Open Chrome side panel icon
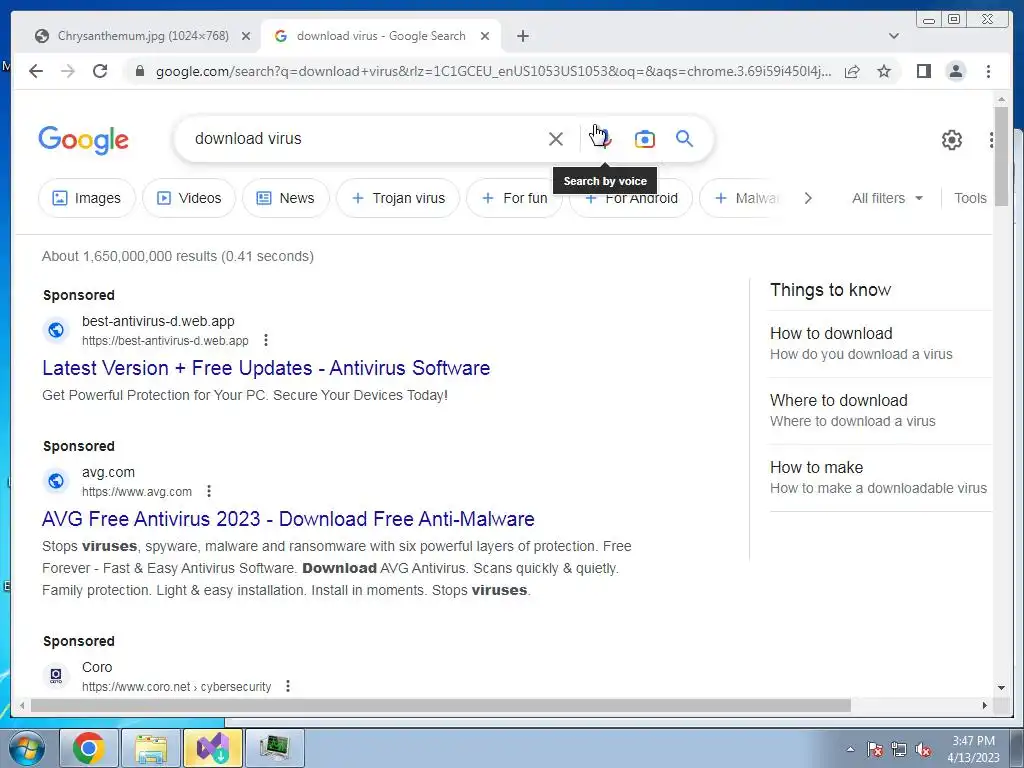This screenshot has width=1024, height=768. [x=923, y=71]
